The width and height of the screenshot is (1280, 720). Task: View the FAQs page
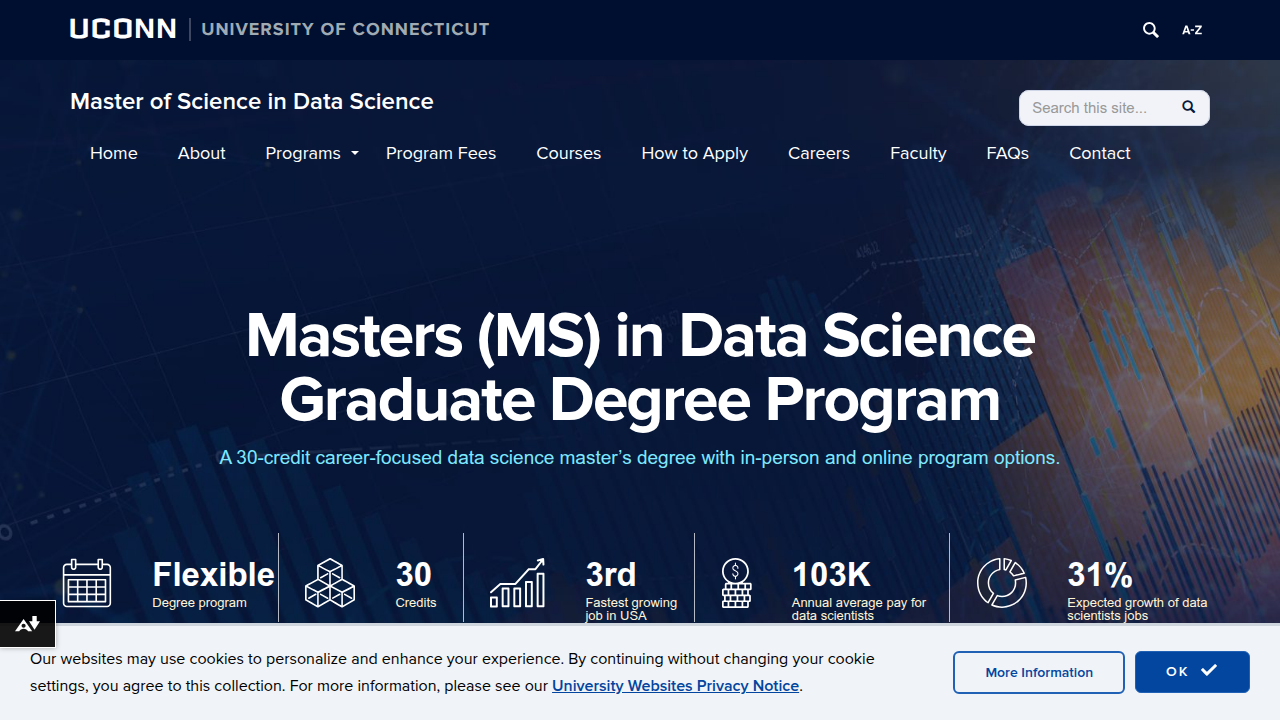(1008, 153)
